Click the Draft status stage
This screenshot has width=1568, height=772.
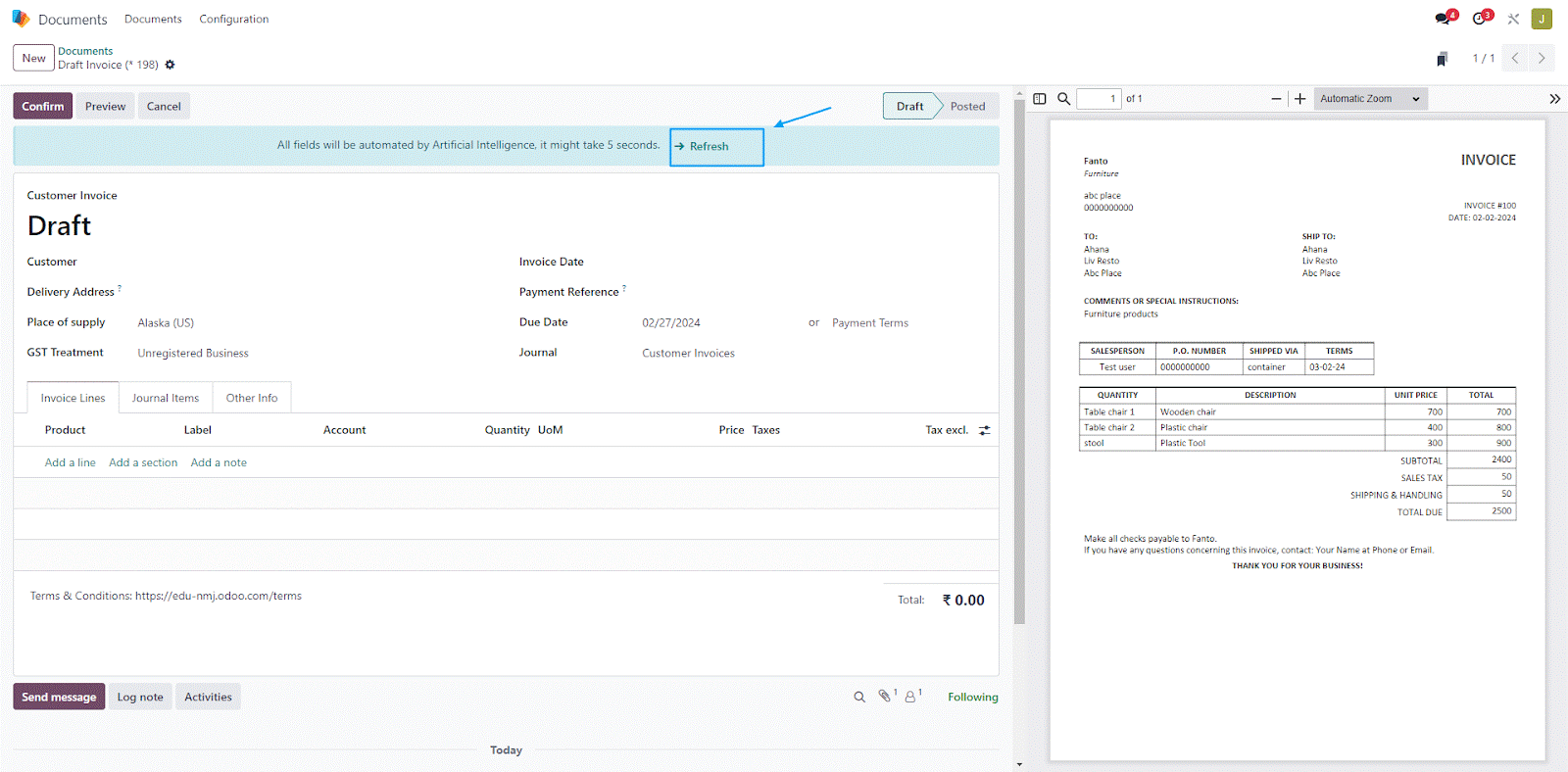[x=910, y=107]
